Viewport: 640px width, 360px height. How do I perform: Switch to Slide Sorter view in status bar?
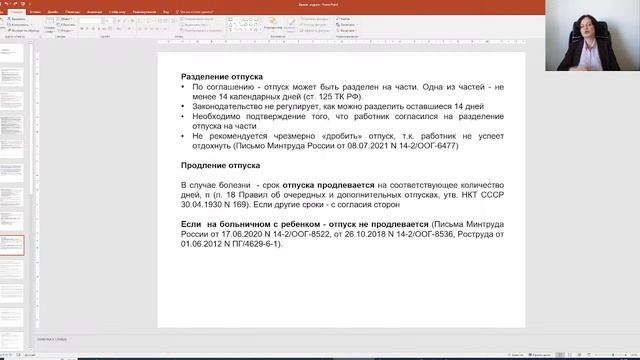point(570,355)
